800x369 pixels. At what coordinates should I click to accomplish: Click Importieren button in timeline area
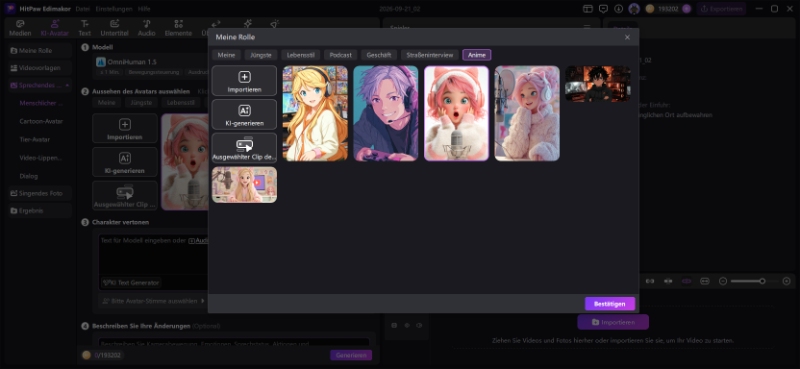[x=613, y=322]
